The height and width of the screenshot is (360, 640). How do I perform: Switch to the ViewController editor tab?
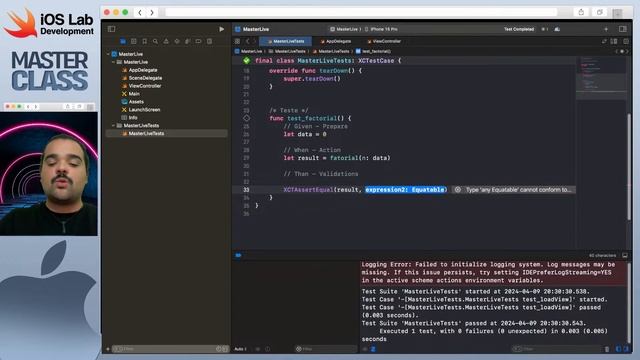[x=384, y=41]
